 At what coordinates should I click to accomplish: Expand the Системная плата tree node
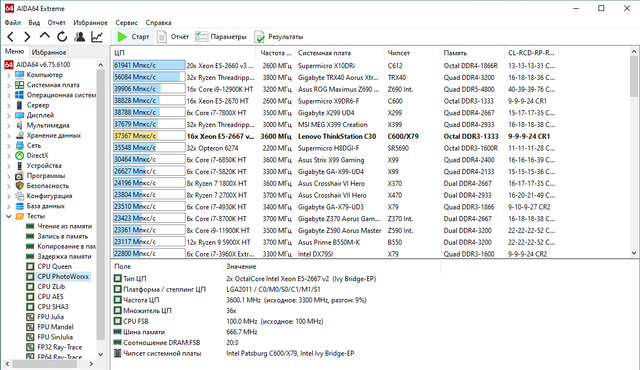point(9,85)
